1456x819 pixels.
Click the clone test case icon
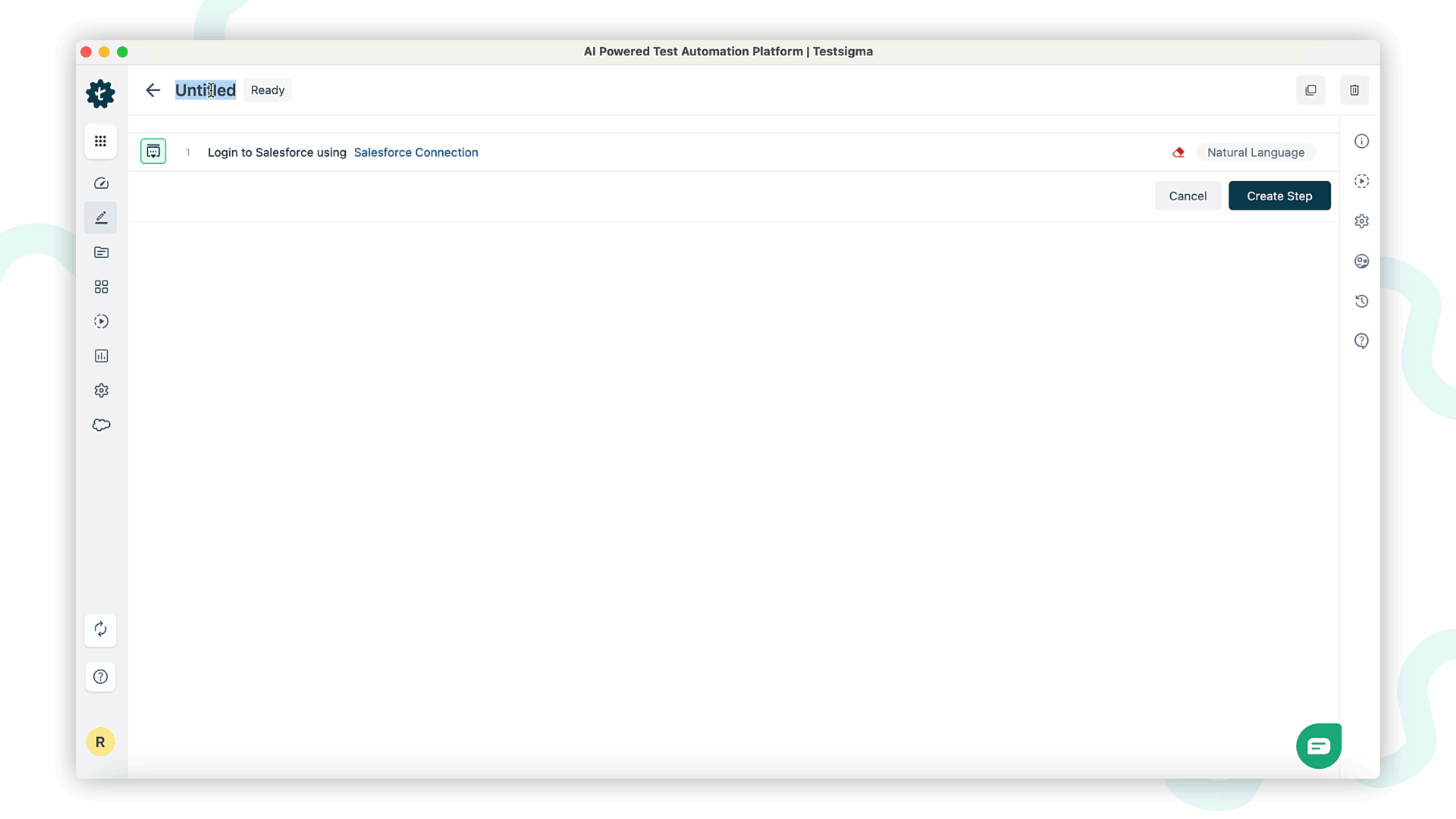coord(1310,90)
